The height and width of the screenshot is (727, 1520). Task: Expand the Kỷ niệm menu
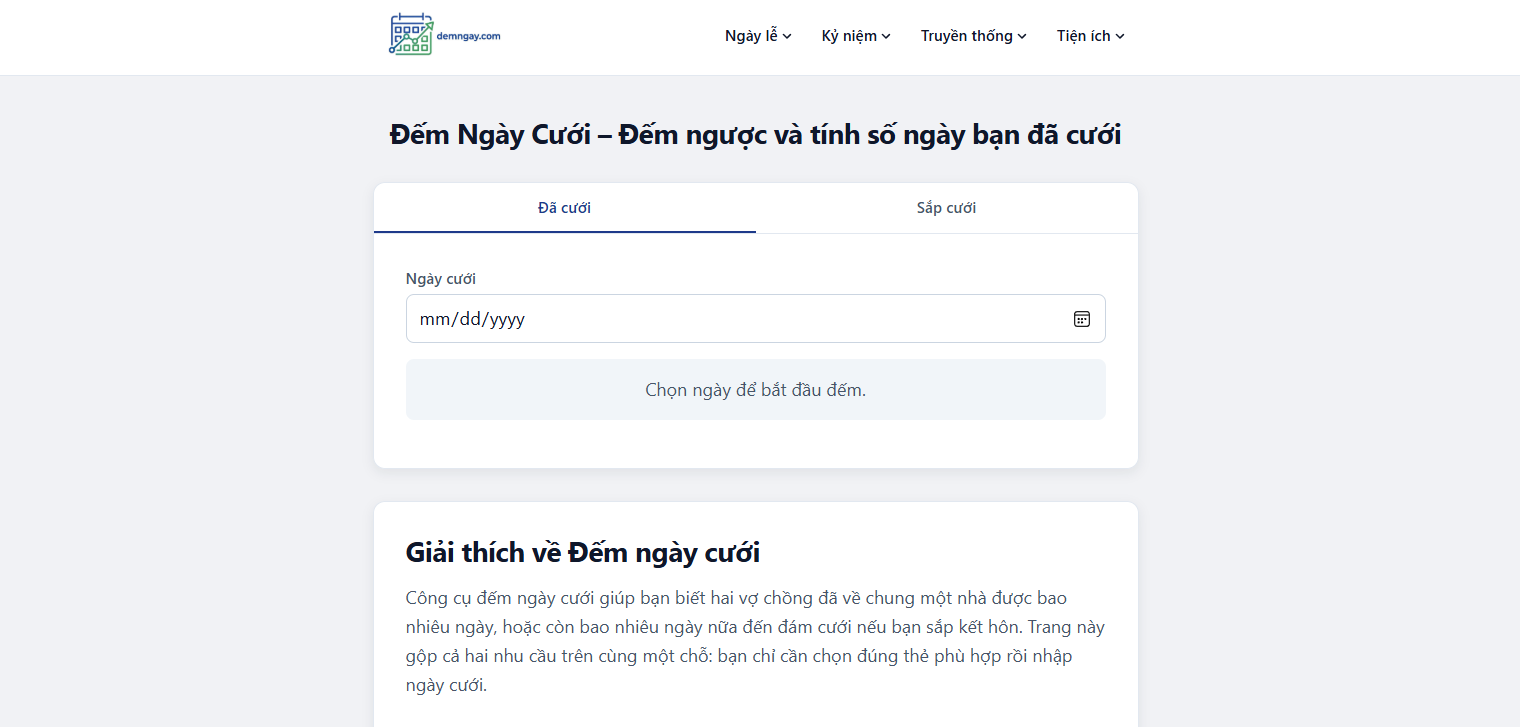[x=856, y=36]
